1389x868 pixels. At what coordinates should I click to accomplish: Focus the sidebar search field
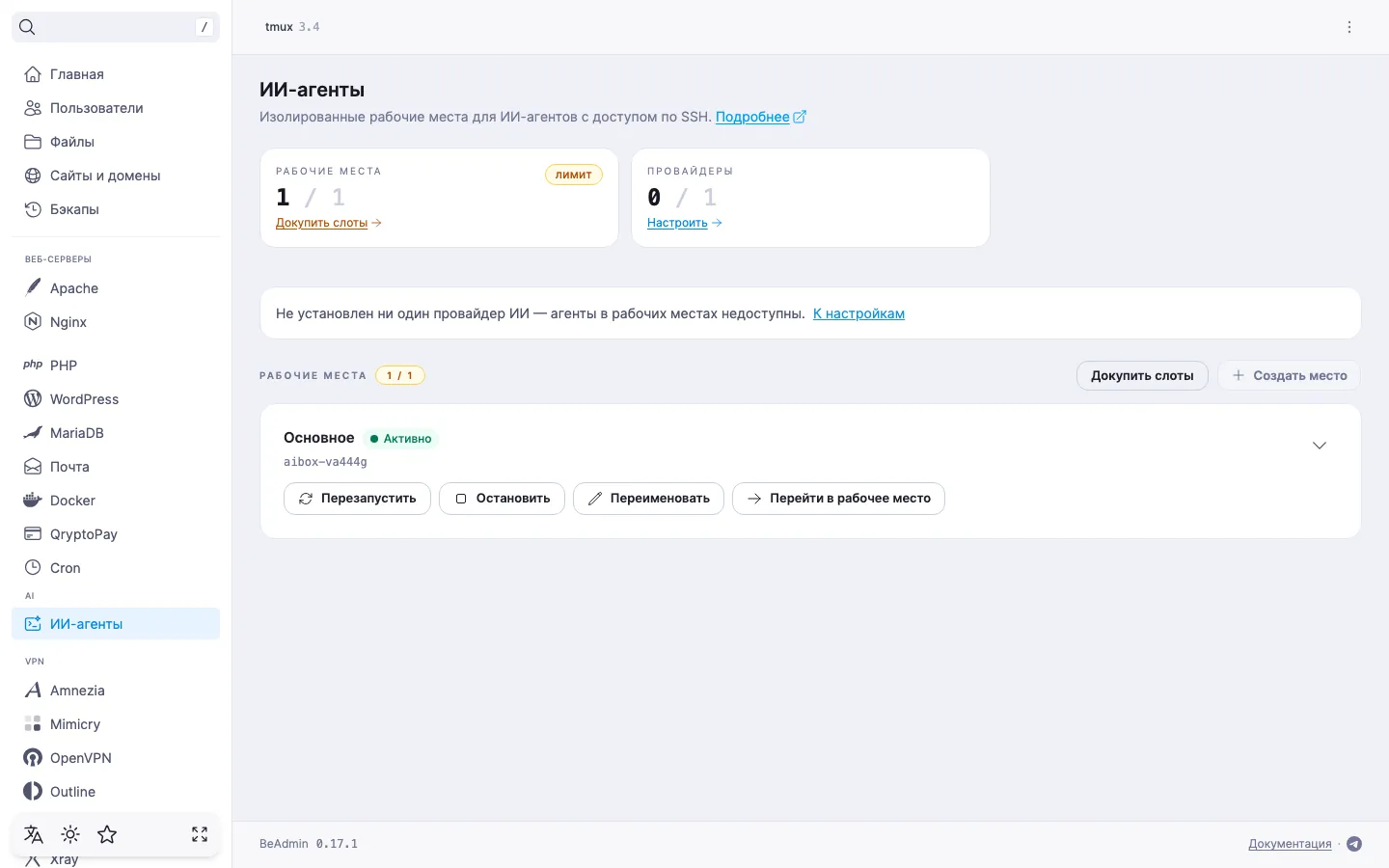pyautogui.click(x=116, y=27)
